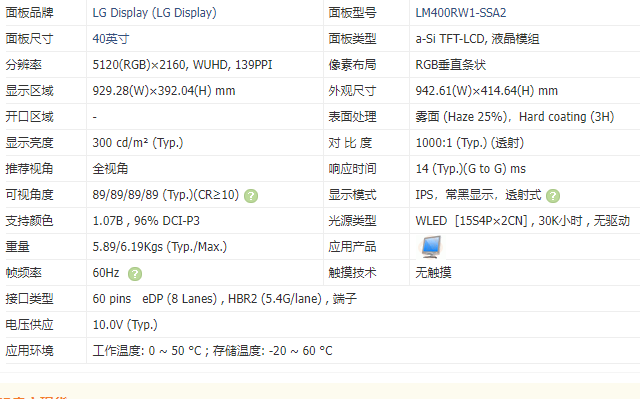Click the 光源类型 label
Viewport: 640px width, 399px height.
(x=352, y=221)
